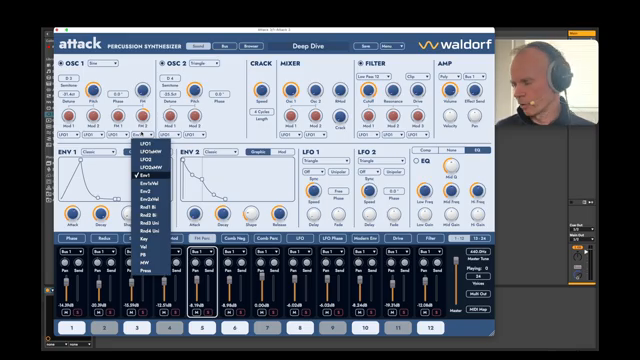Open the Low Pass 12 filter type dropdown

coord(373,76)
